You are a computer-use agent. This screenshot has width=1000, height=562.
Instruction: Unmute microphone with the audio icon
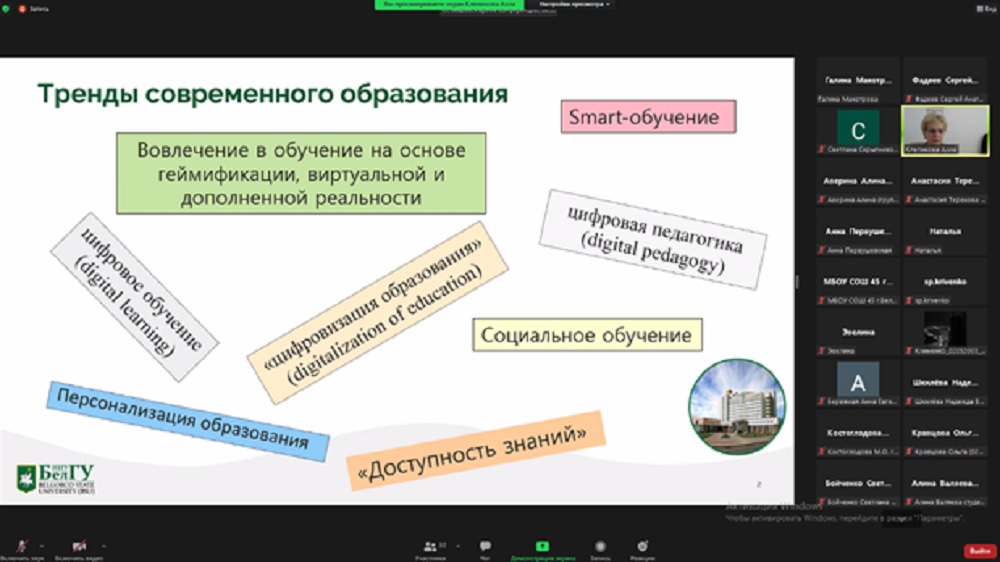[22, 546]
